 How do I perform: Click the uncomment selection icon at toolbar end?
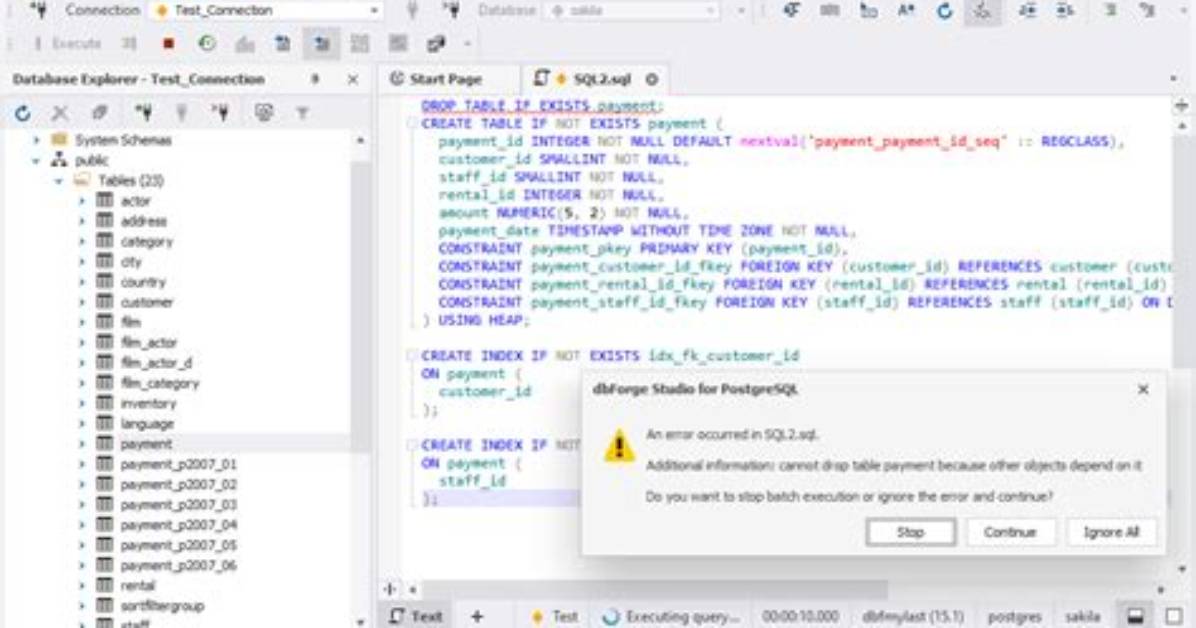pos(1148,10)
